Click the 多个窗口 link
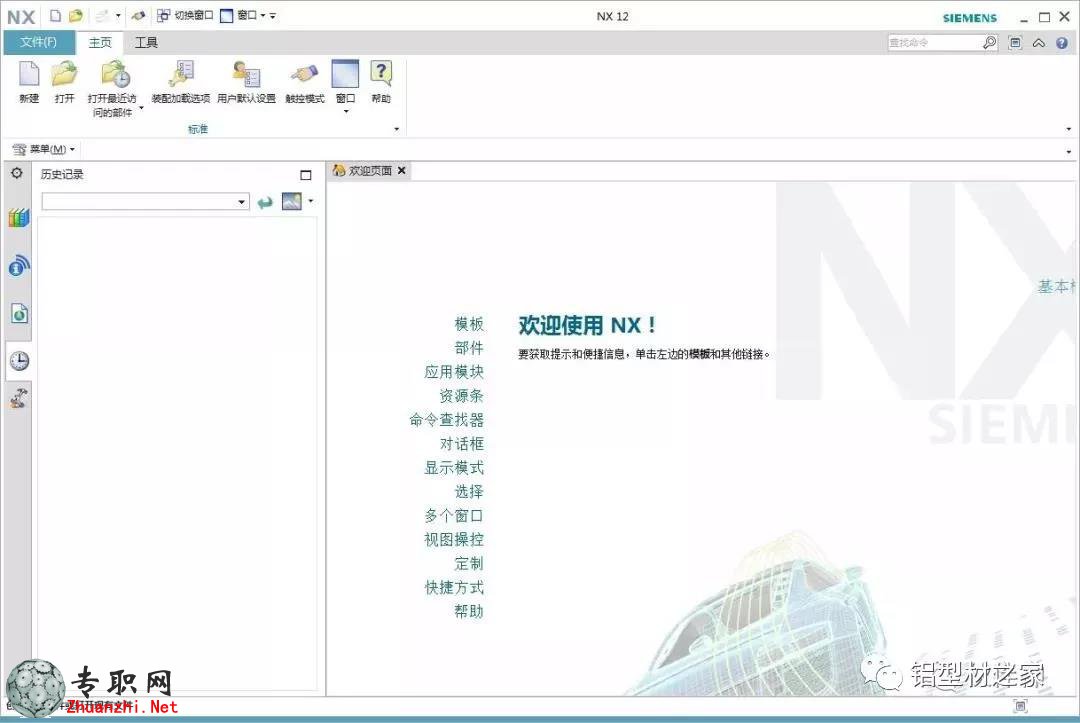The height and width of the screenshot is (723, 1080). coord(454,516)
